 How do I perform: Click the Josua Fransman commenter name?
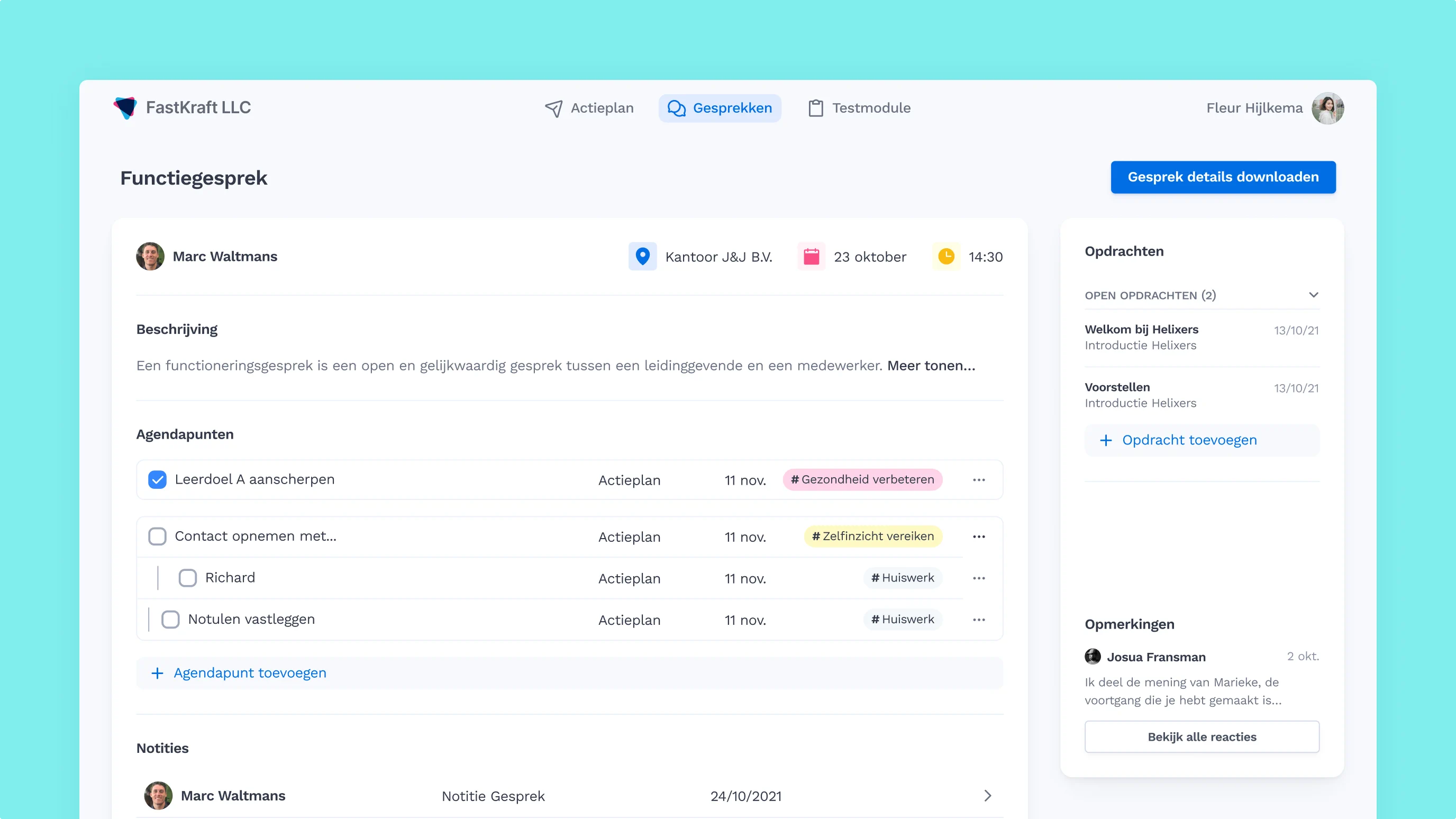[1156, 657]
